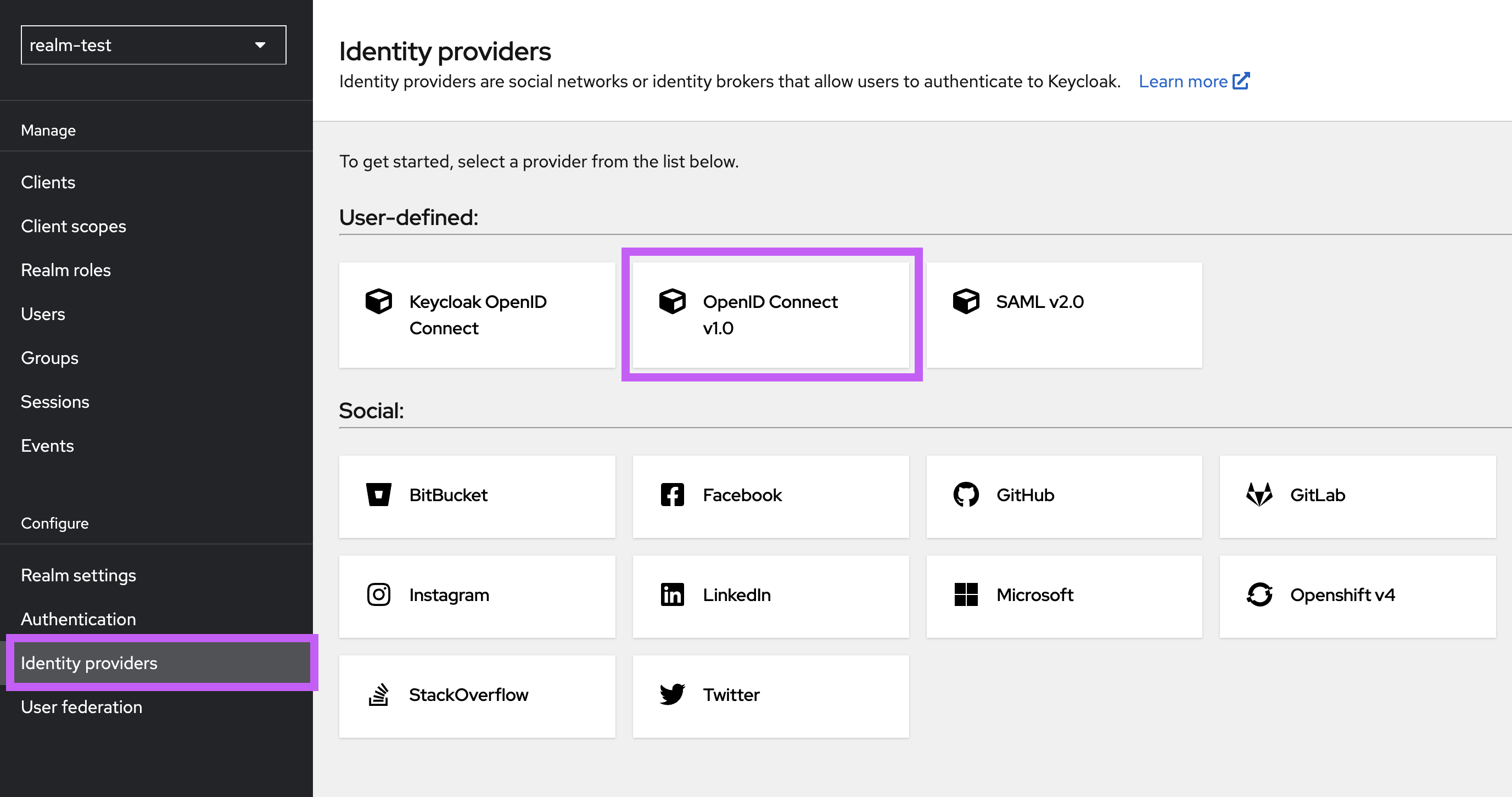Click the LinkedIn logo icon
The image size is (1512, 797).
click(672, 594)
